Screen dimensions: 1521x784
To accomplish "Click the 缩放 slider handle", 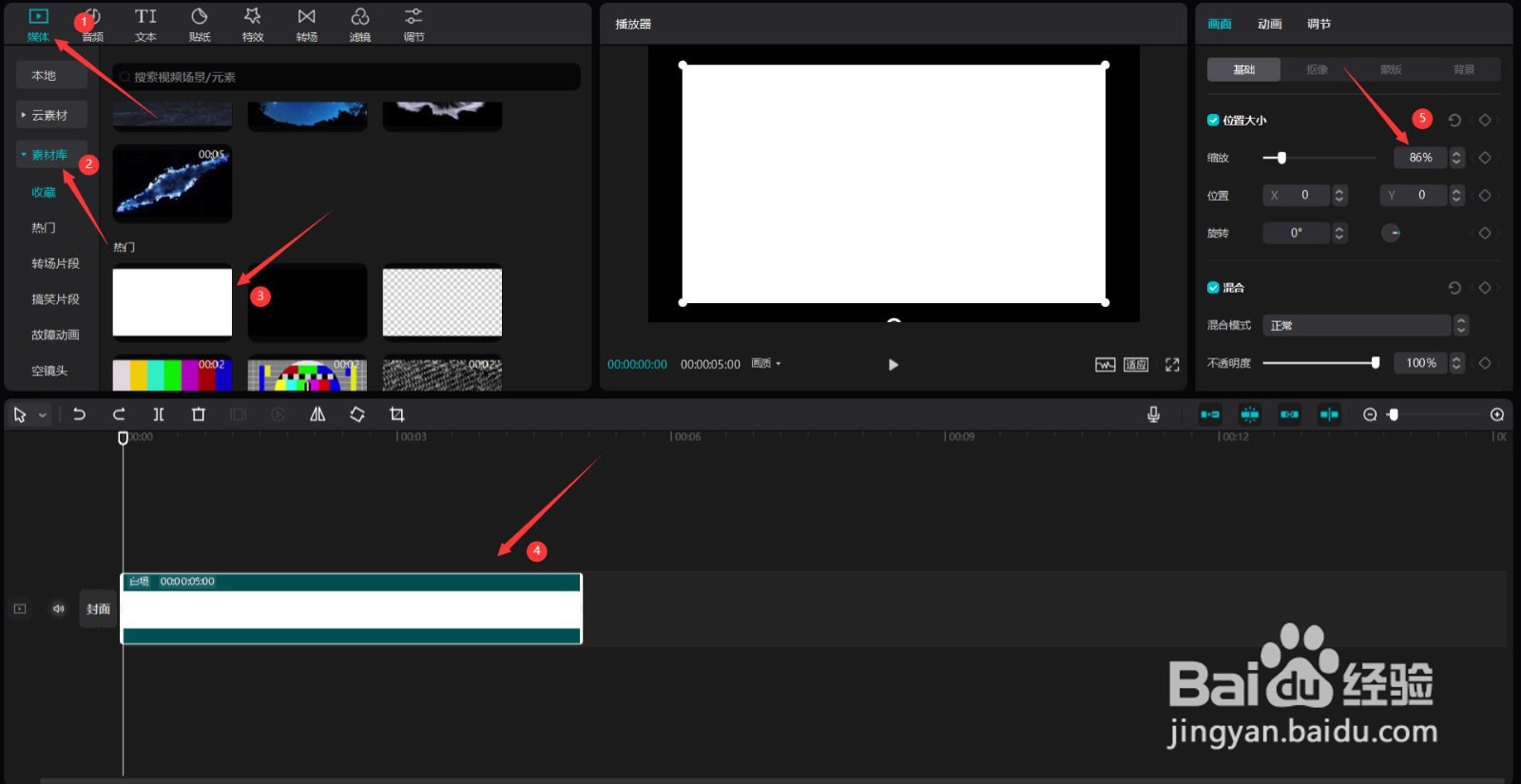I will tap(1281, 158).
